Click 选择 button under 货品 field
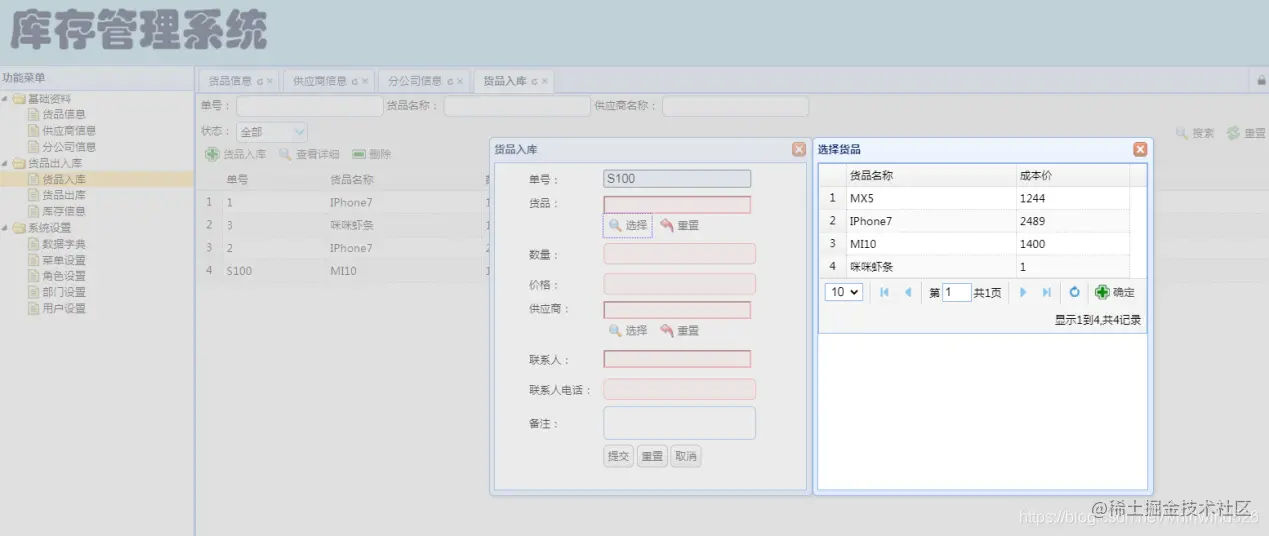Viewport: 1269px width, 536px height. point(628,226)
